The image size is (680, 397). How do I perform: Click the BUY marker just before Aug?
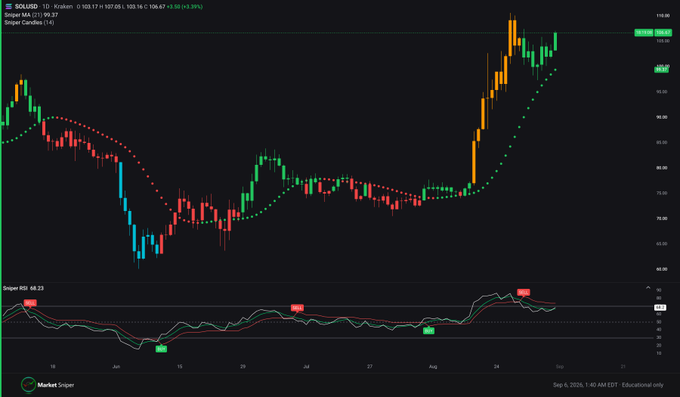[x=428, y=331]
